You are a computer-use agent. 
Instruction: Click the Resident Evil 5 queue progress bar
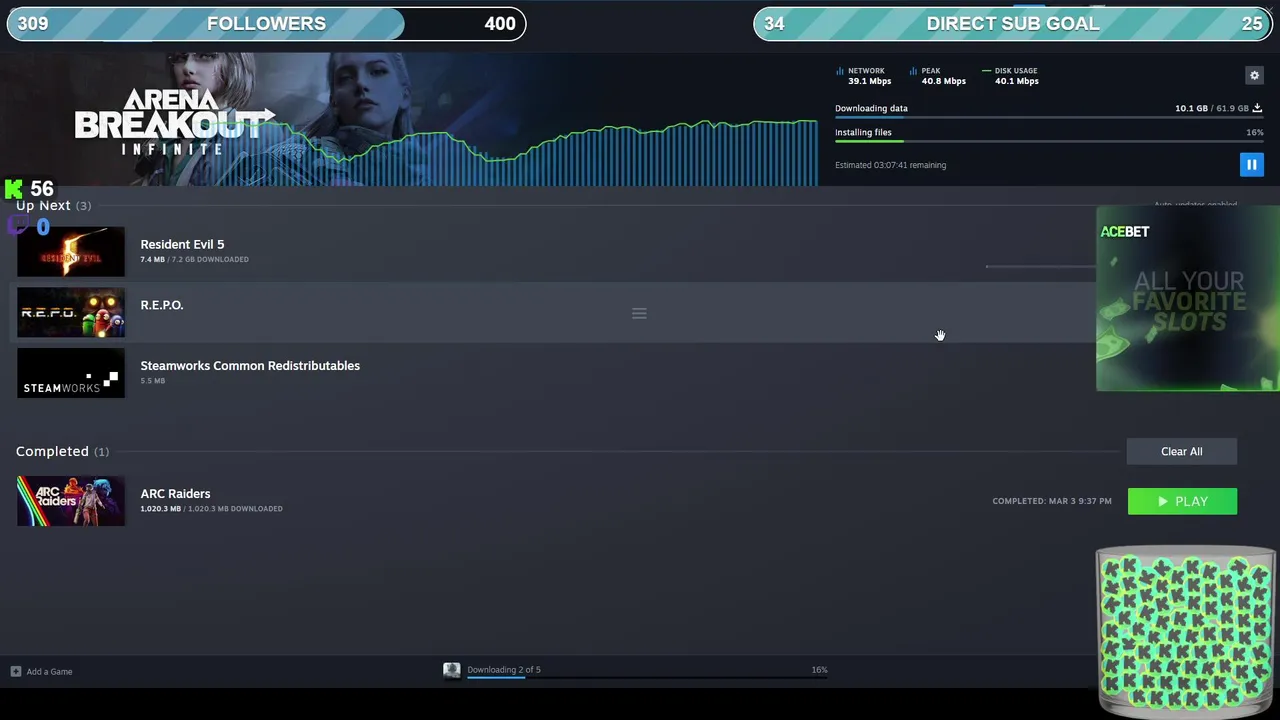pos(1040,266)
